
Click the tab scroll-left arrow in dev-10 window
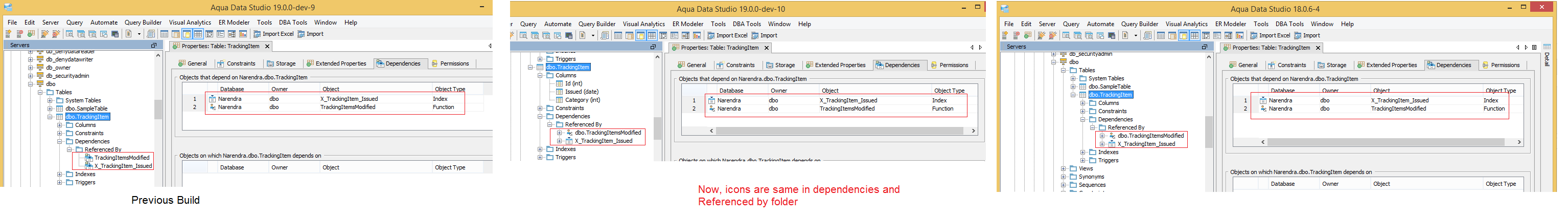click(972, 48)
